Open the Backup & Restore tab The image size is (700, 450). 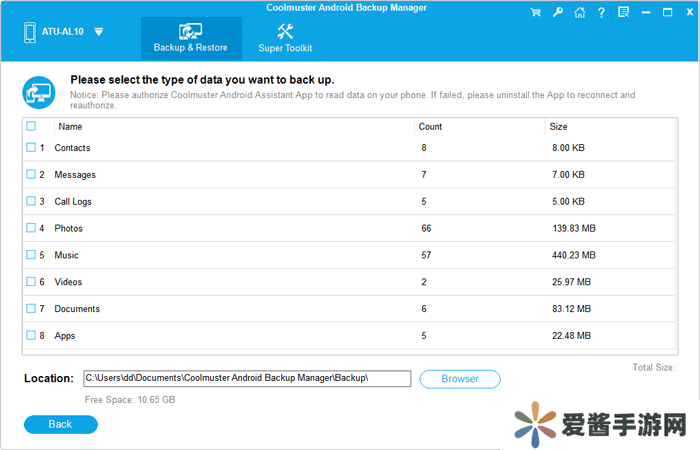pyautogui.click(x=190, y=38)
